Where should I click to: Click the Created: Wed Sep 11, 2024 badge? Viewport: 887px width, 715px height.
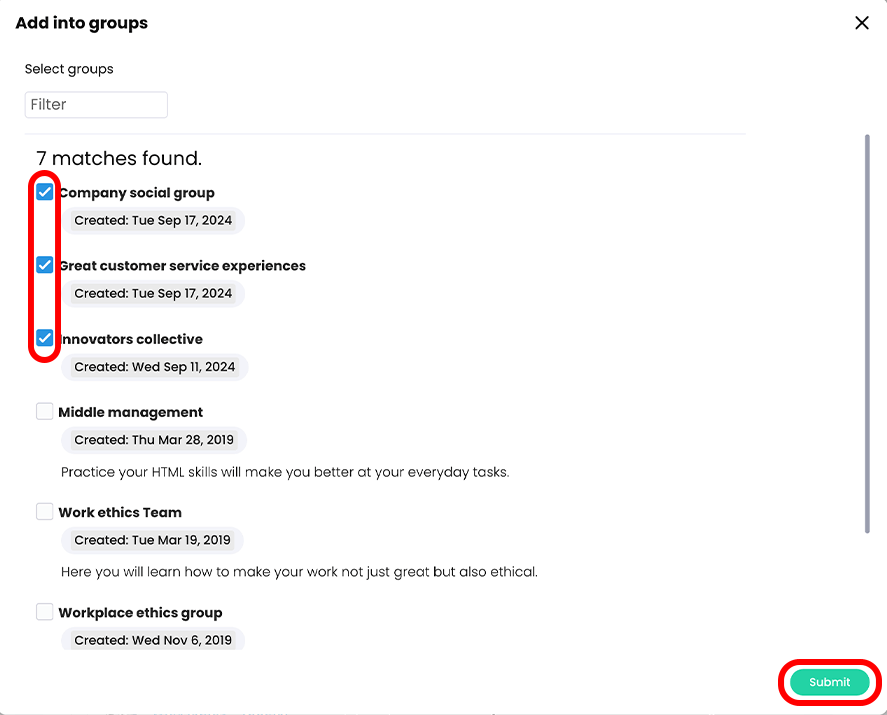tap(155, 367)
